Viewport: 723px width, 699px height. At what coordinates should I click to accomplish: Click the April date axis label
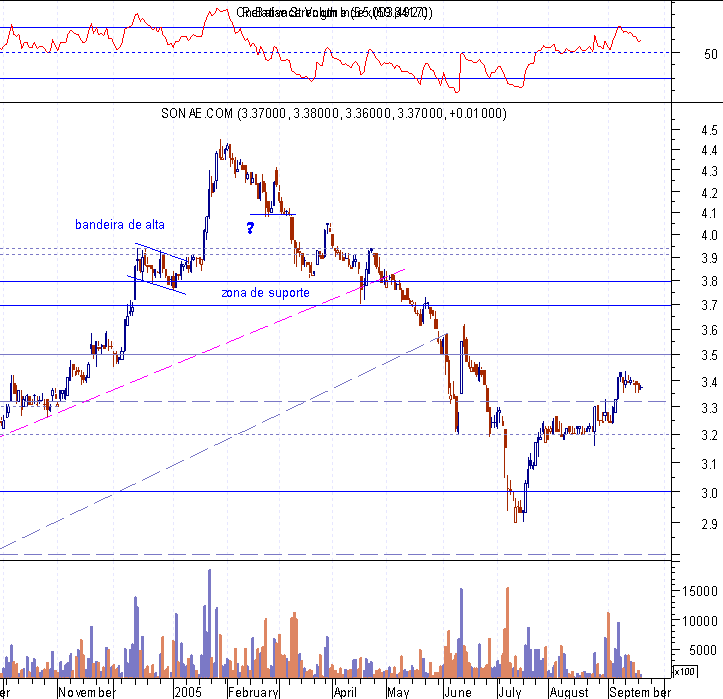pyautogui.click(x=345, y=692)
